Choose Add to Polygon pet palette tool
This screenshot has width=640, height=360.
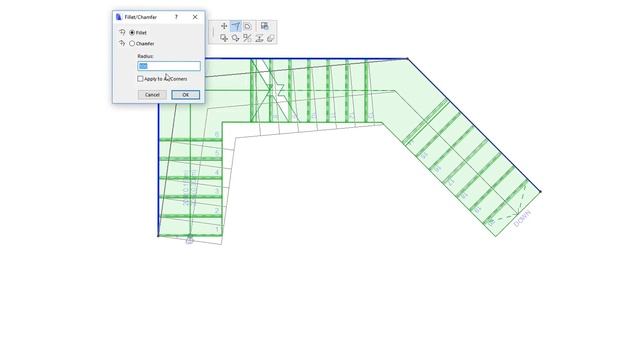(224, 38)
